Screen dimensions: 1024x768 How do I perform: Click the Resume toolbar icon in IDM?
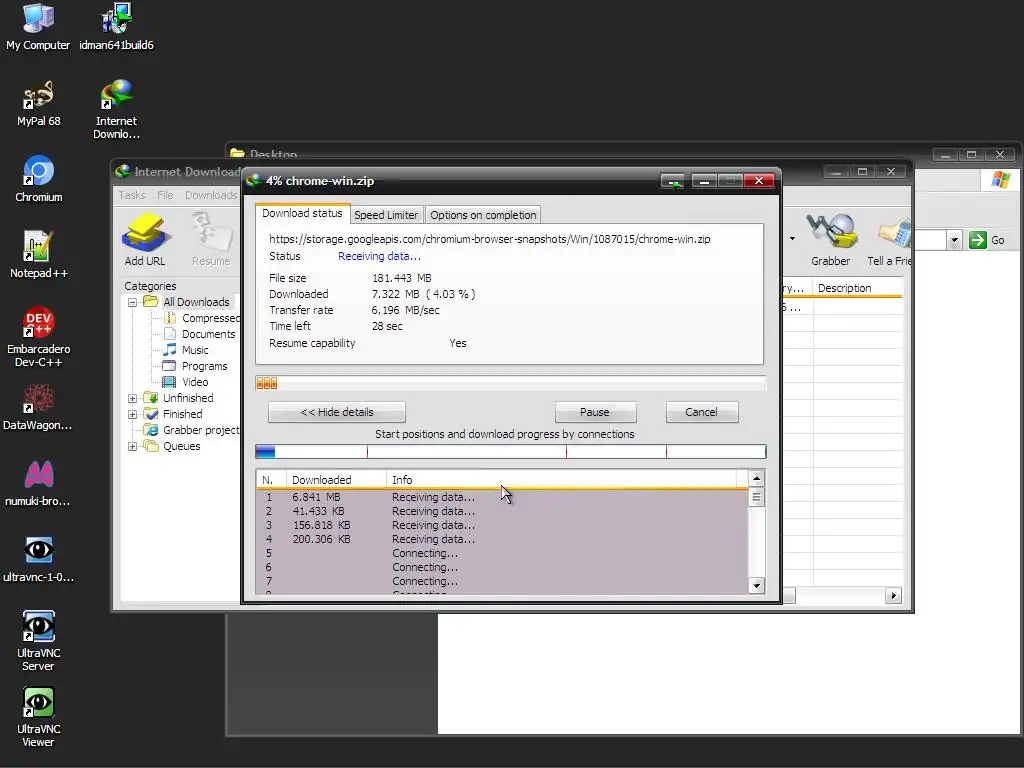point(211,240)
